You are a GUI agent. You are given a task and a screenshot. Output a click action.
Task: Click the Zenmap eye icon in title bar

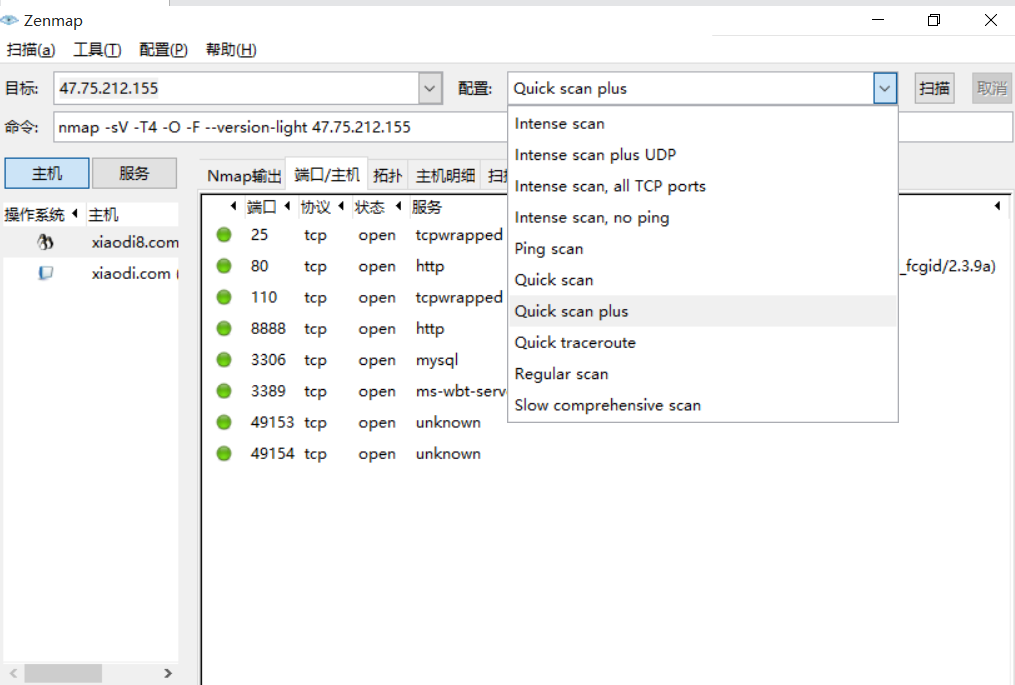(x=9, y=21)
